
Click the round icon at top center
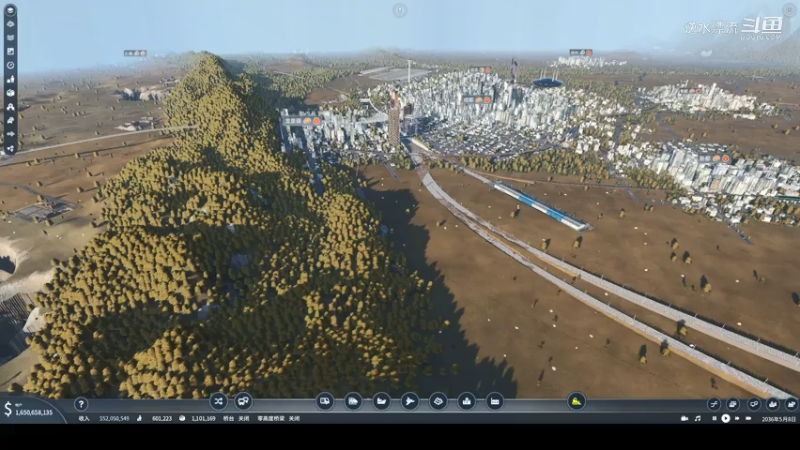click(399, 10)
